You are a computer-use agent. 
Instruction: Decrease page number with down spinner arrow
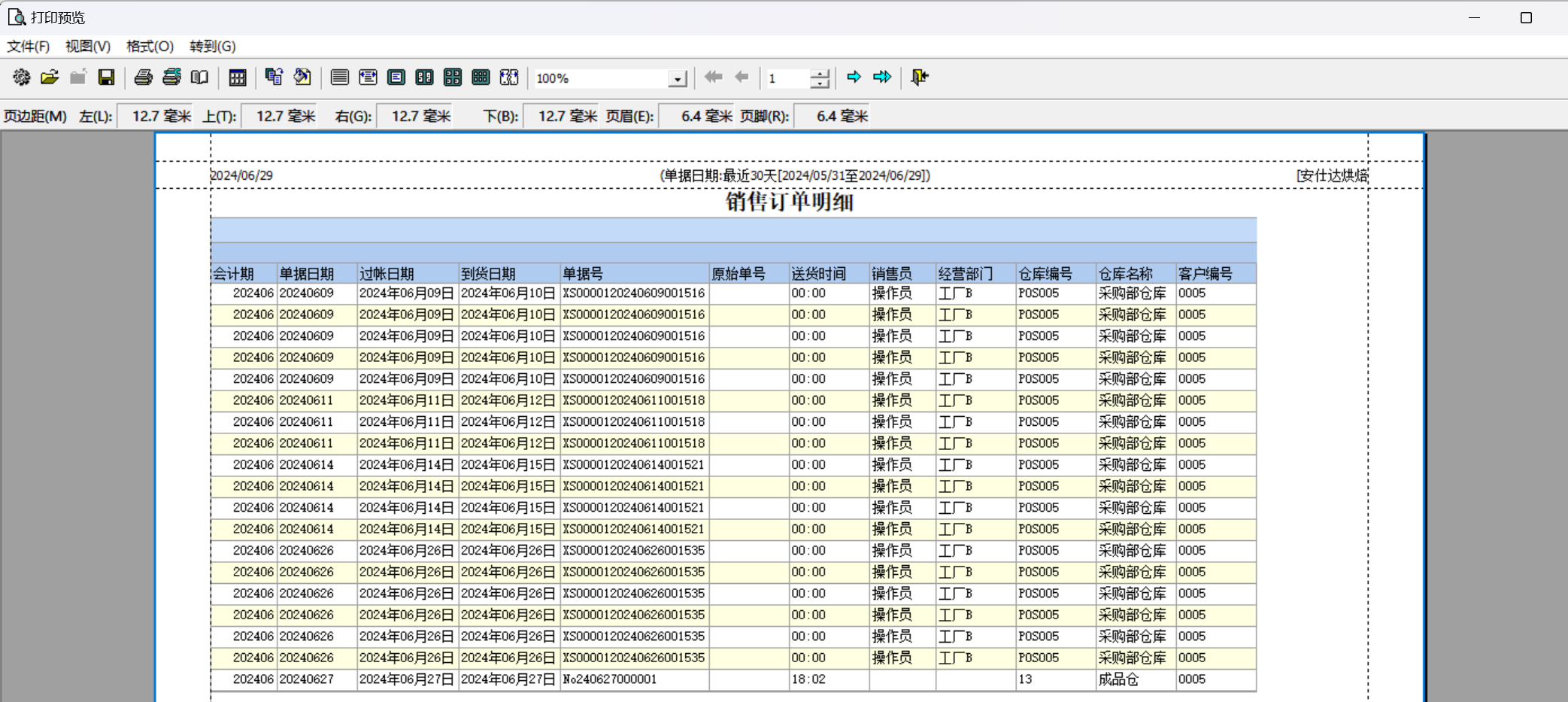820,83
